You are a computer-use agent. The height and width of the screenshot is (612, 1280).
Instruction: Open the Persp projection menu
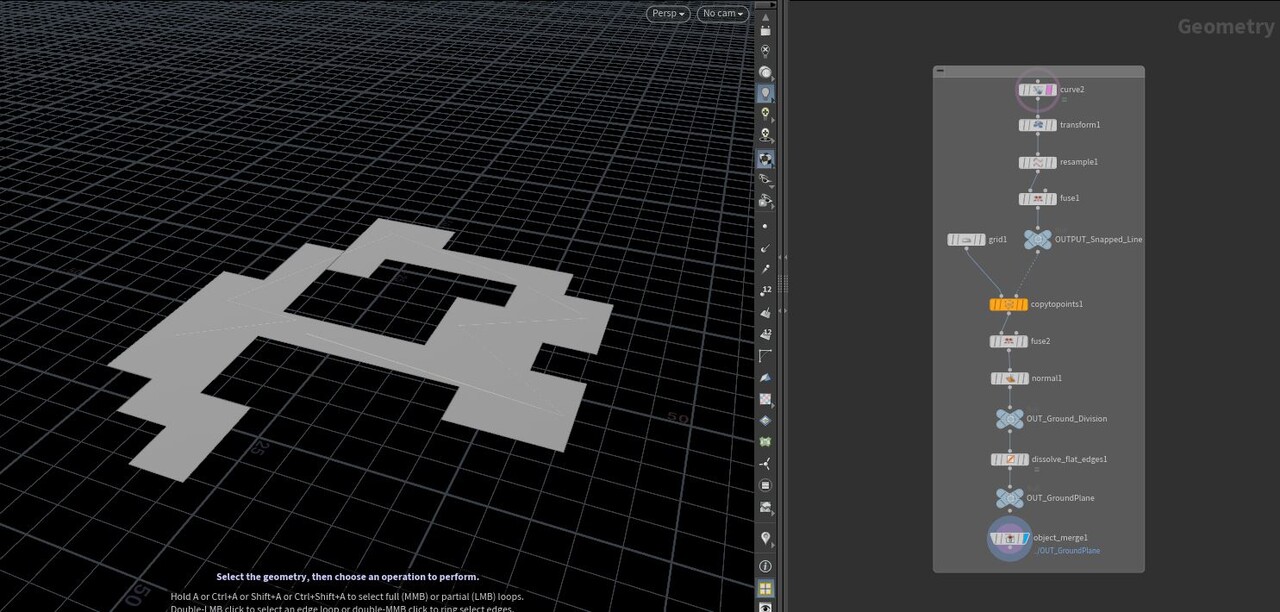[666, 13]
